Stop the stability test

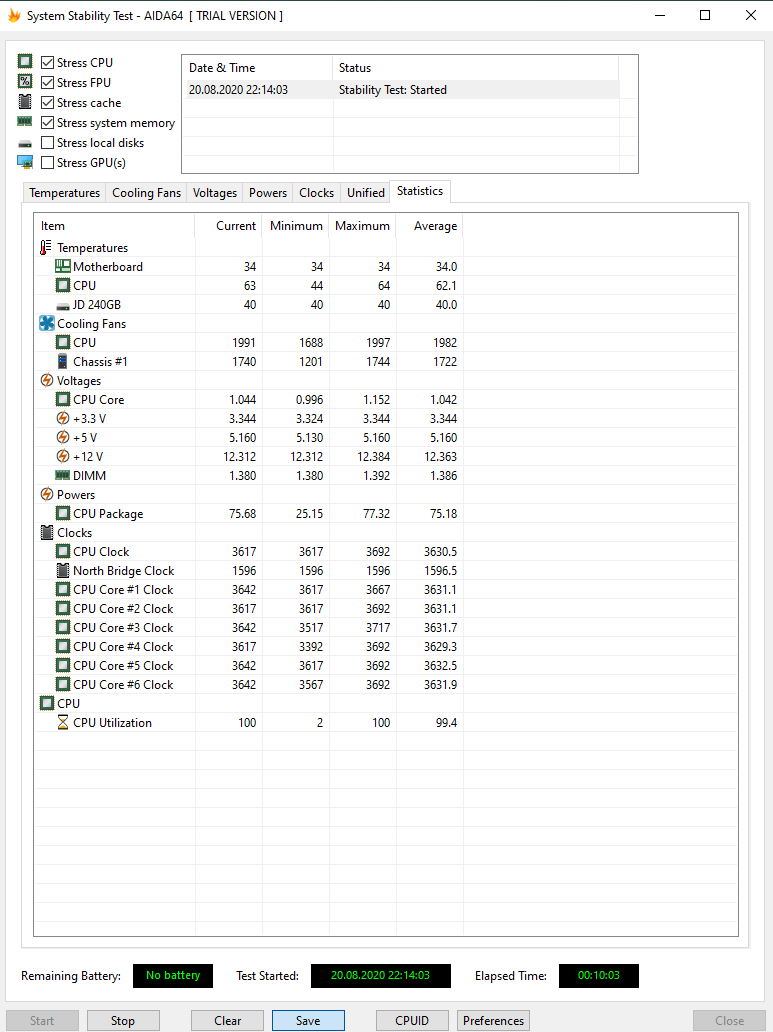[123, 1020]
